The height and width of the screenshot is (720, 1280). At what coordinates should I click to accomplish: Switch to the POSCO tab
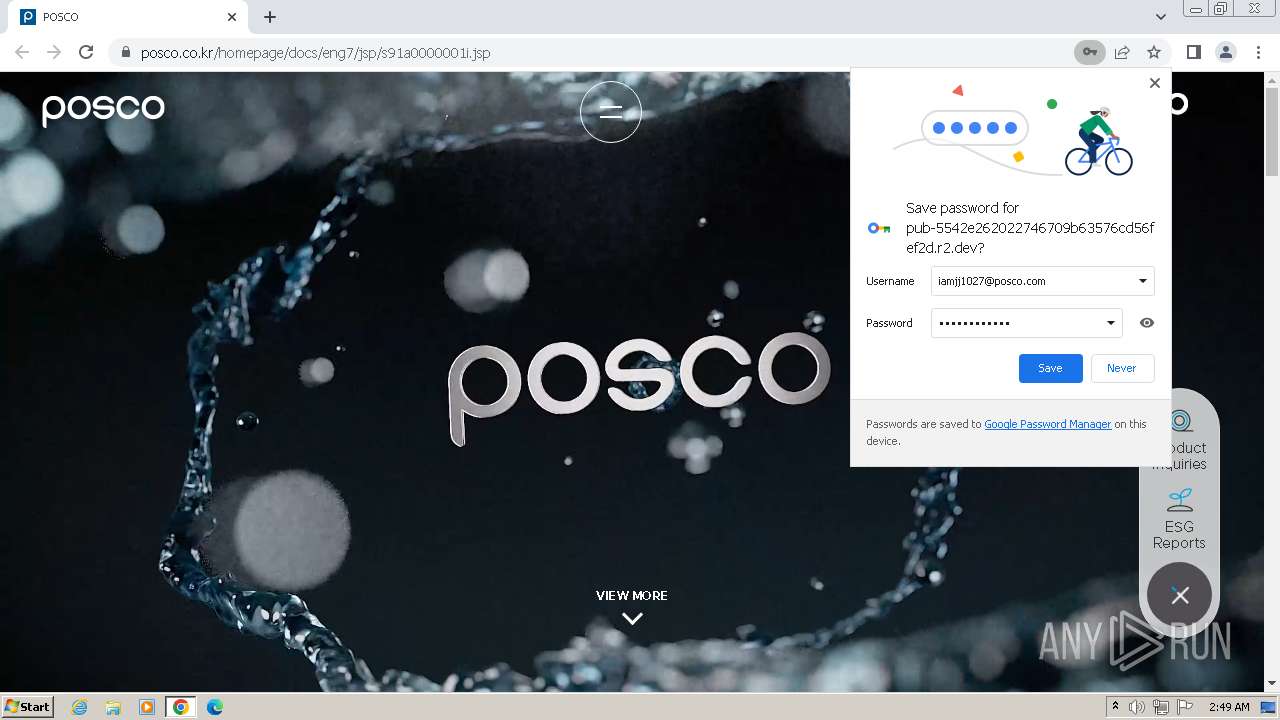(128, 17)
